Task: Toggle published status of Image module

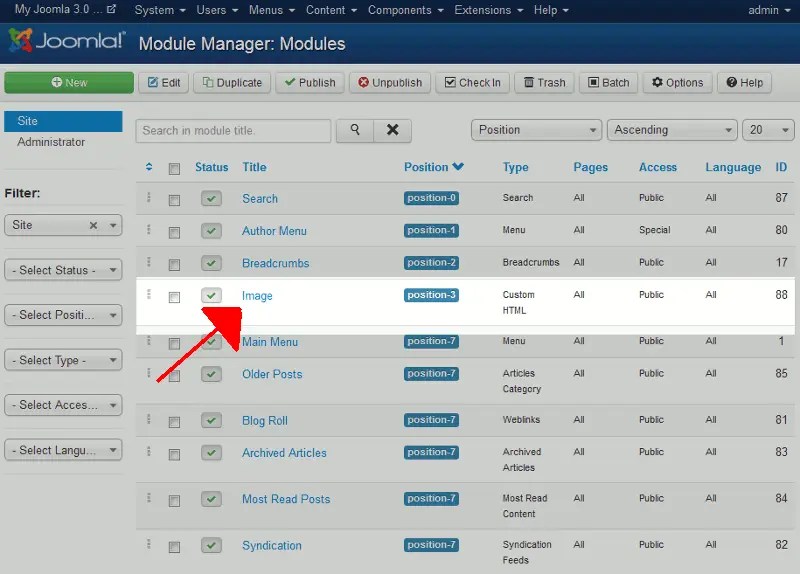Action: pyautogui.click(x=211, y=295)
